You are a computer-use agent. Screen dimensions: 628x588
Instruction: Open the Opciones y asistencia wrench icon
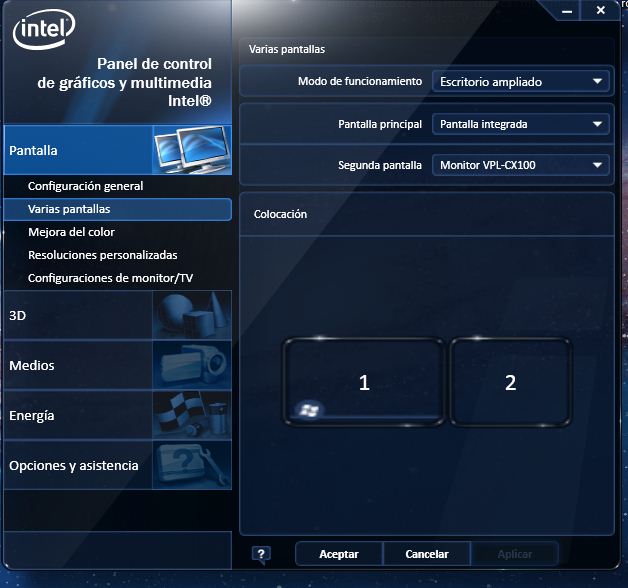click(x=192, y=465)
